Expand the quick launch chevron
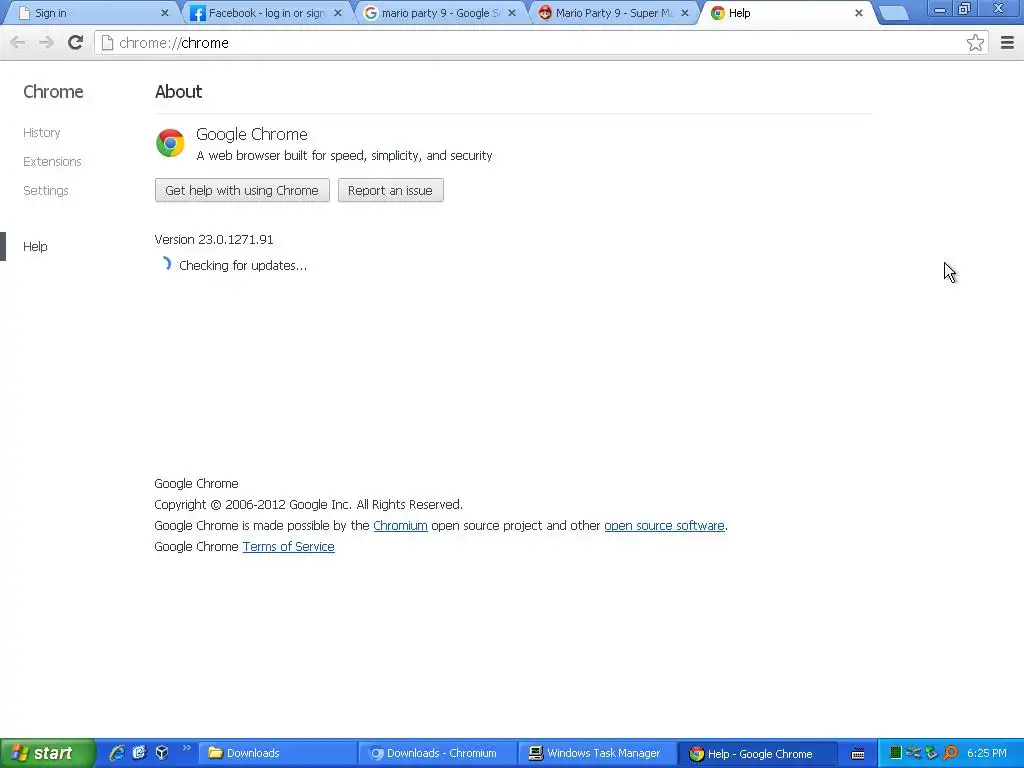Viewport: 1024px width, 768px height. pos(186,749)
